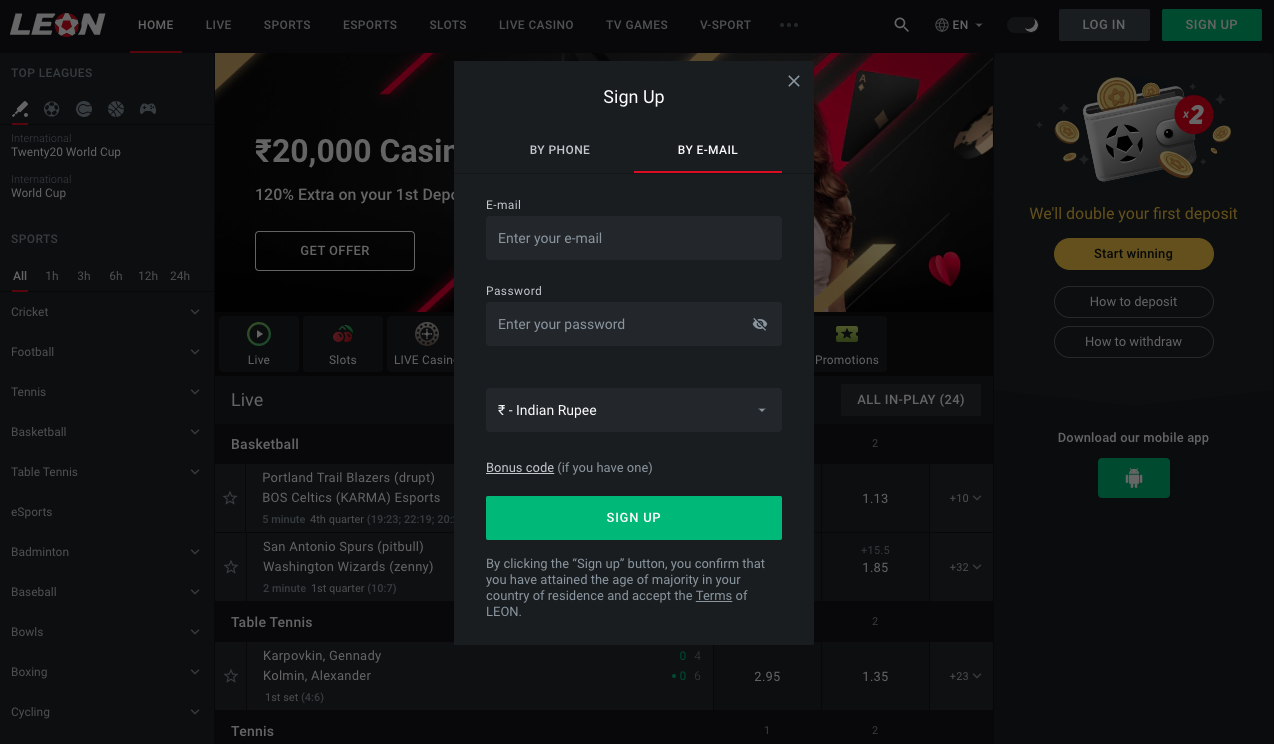This screenshot has width=1274, height=744.
Task: Switch to the BY PHONE signup tab
Action: tap(560, 149)
